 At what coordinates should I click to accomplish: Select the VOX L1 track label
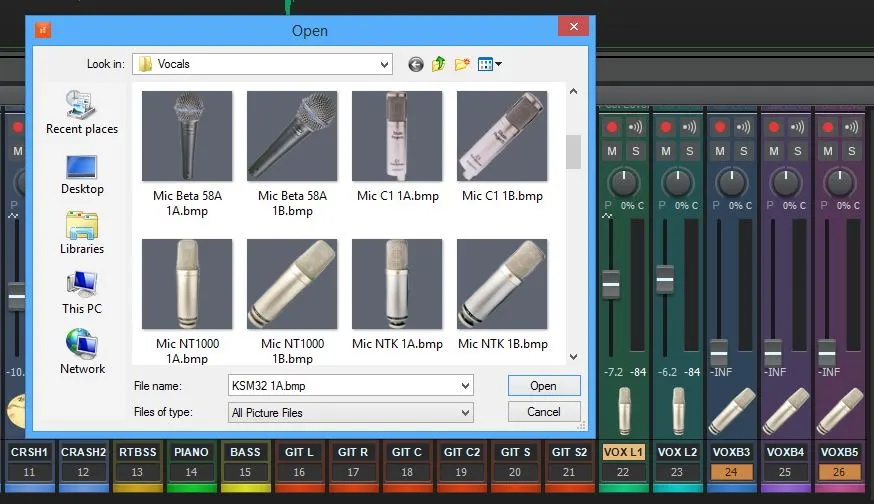(623, 452)
